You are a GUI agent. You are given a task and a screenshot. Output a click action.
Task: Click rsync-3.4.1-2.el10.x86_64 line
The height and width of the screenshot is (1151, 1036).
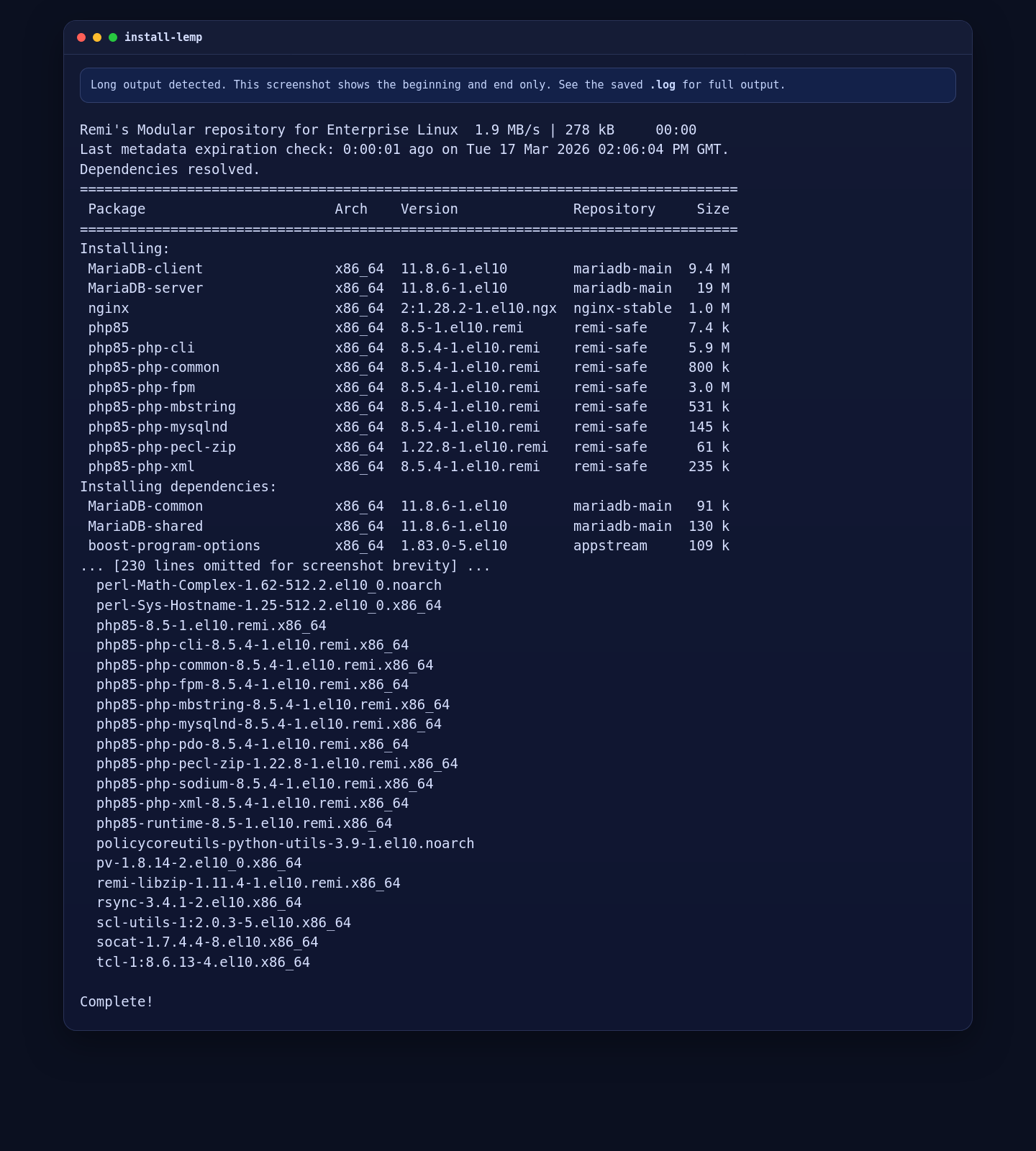[199, 903]
